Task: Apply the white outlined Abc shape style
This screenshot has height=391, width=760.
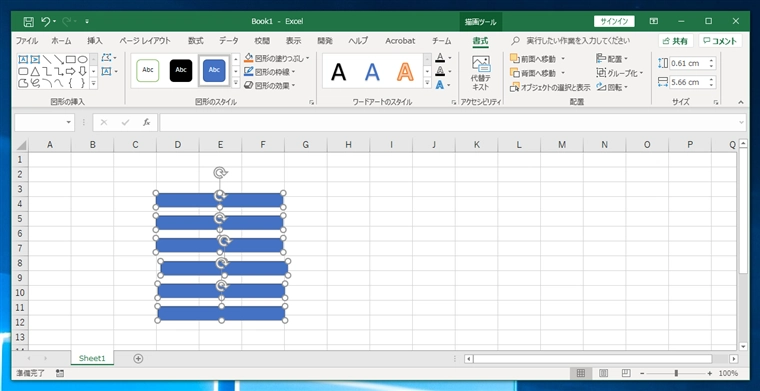Action: click(x=148, y=70)
